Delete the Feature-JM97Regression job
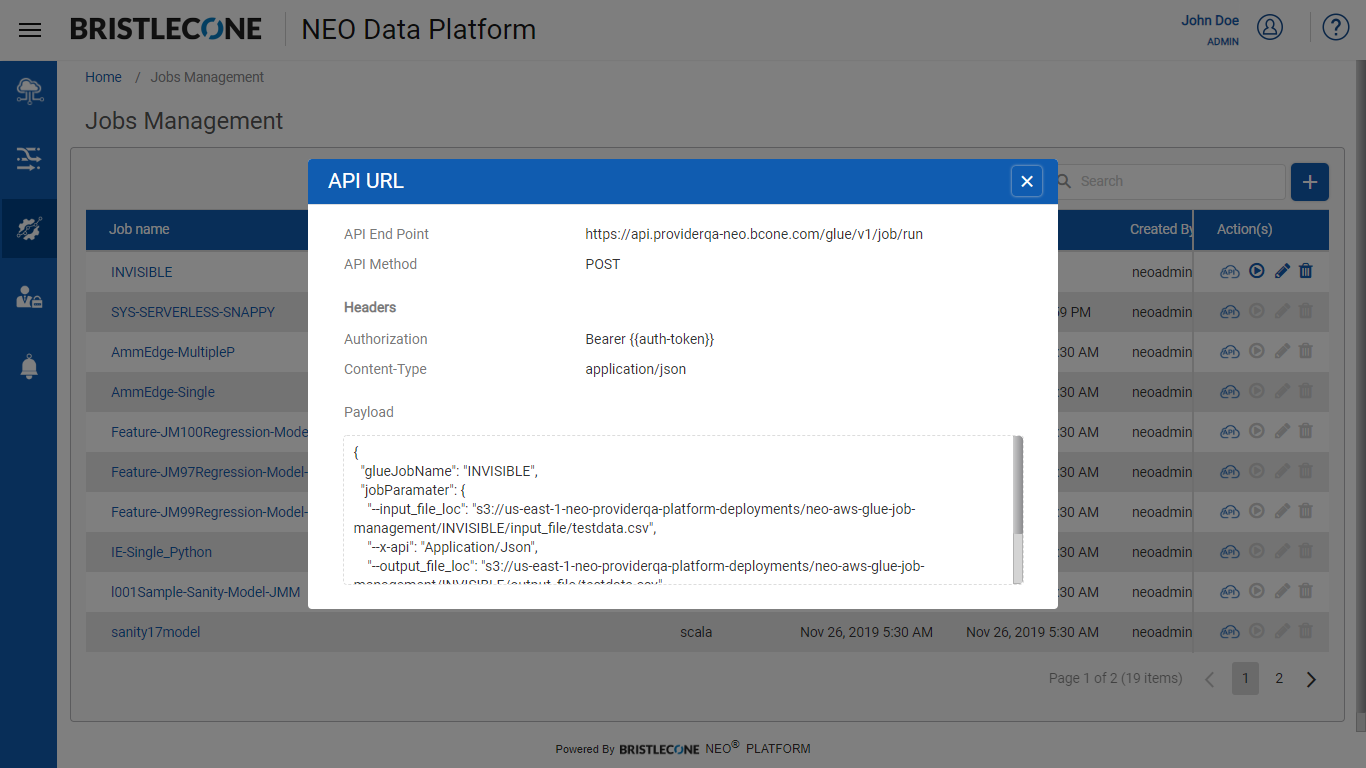 [1305, 471]
